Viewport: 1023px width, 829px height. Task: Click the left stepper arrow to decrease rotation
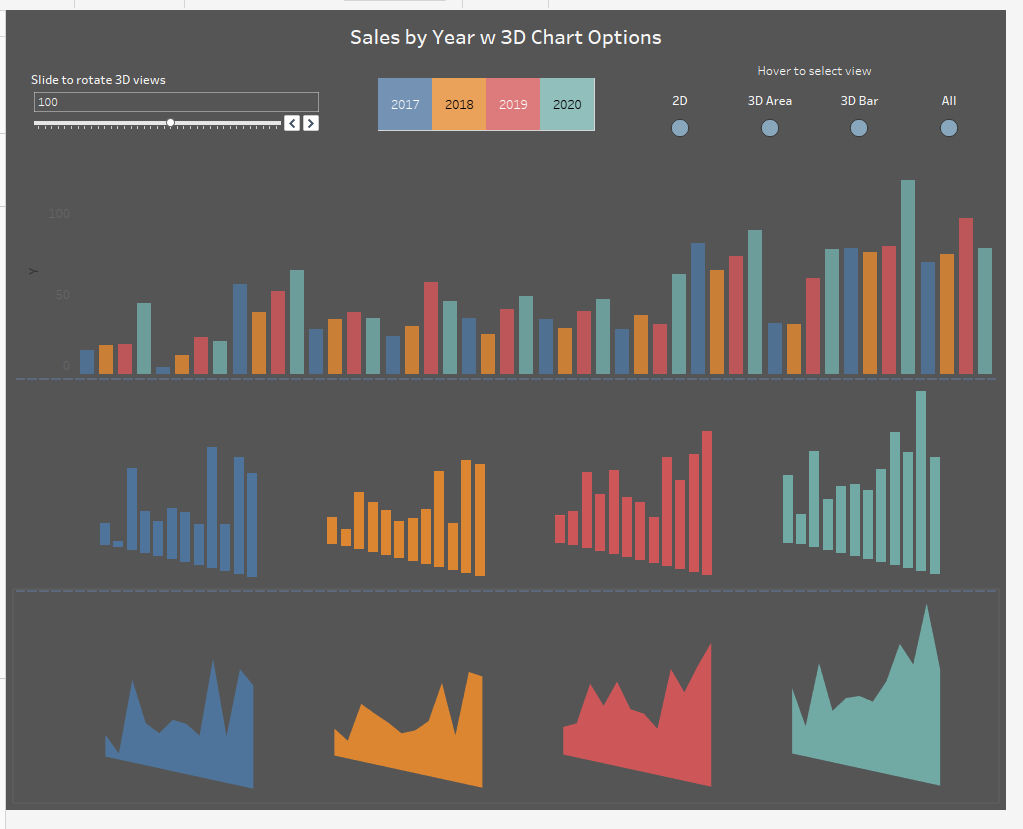coord(291,123)
